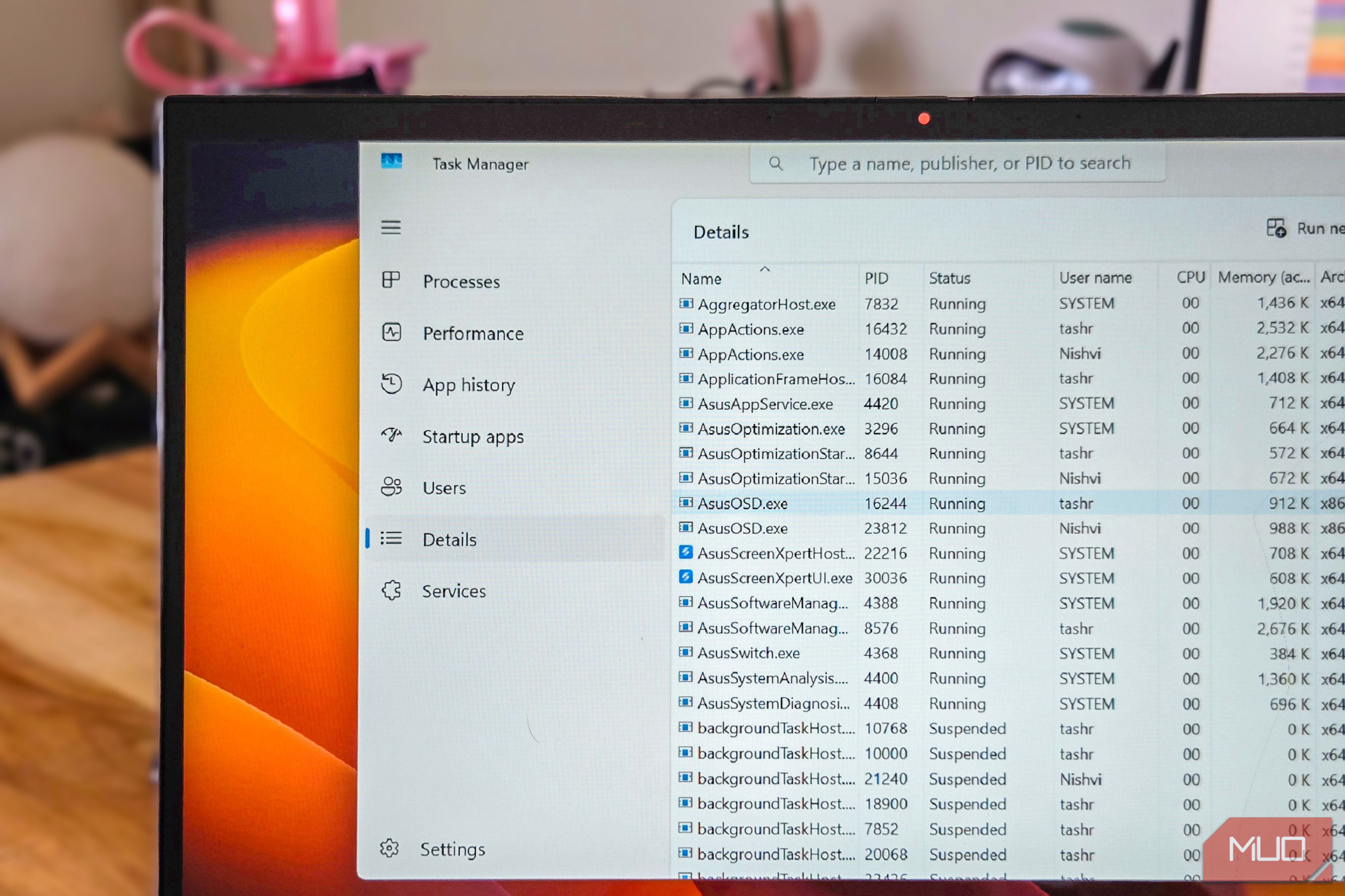Click the Run new task icon
Viewport: 1345px width, 896px height.
(x=1276, y=228)
